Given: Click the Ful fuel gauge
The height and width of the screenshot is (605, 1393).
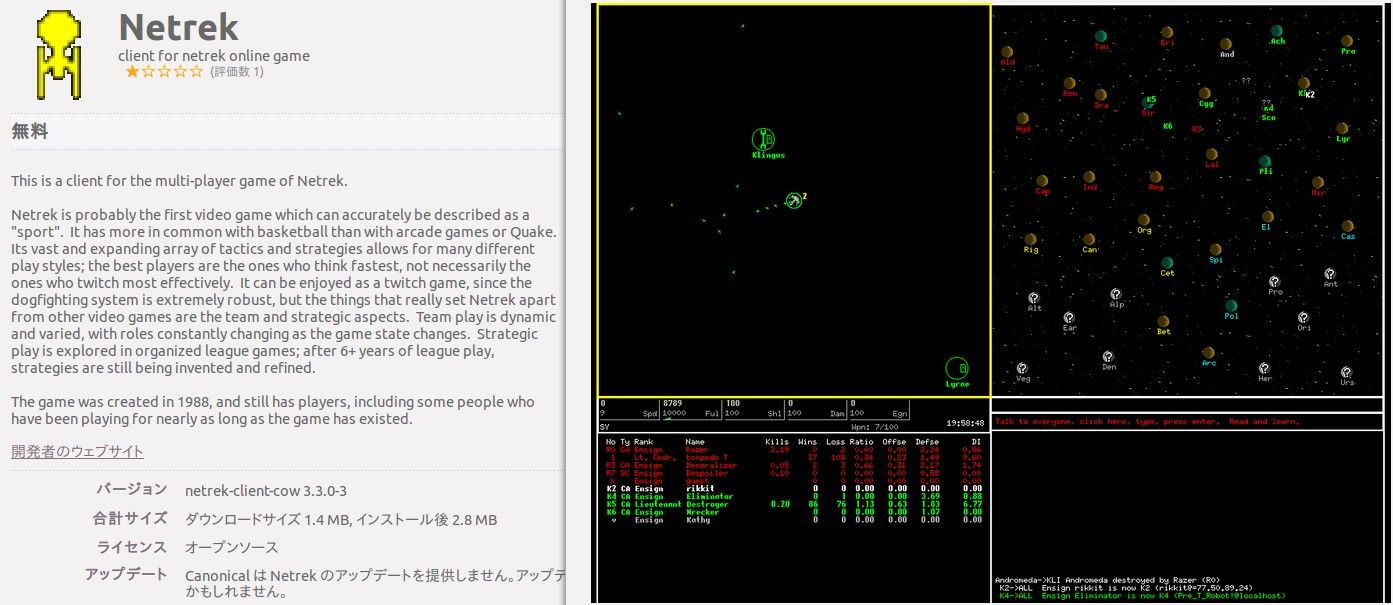Looking at the screenshot, I should (691, 408).
